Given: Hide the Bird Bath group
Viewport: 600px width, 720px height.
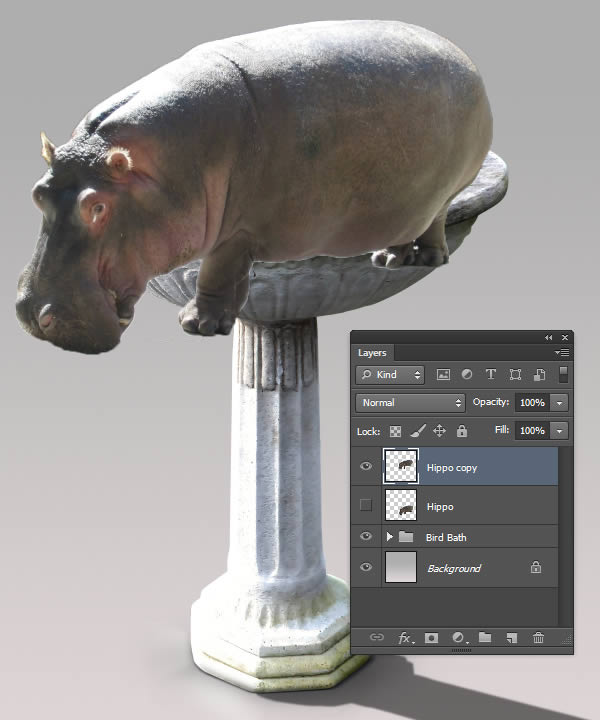Looking at the screenshot, I should pyautogui.click(x=366, y=536).
